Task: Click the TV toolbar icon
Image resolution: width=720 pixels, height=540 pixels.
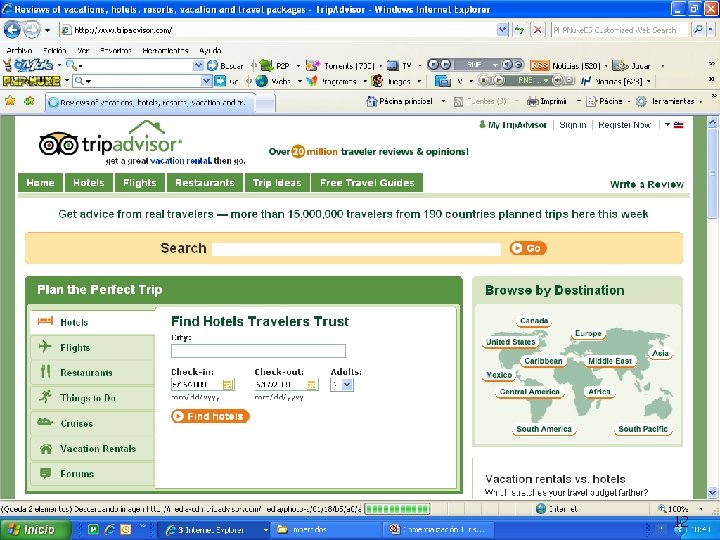Action: pos(393,66)
